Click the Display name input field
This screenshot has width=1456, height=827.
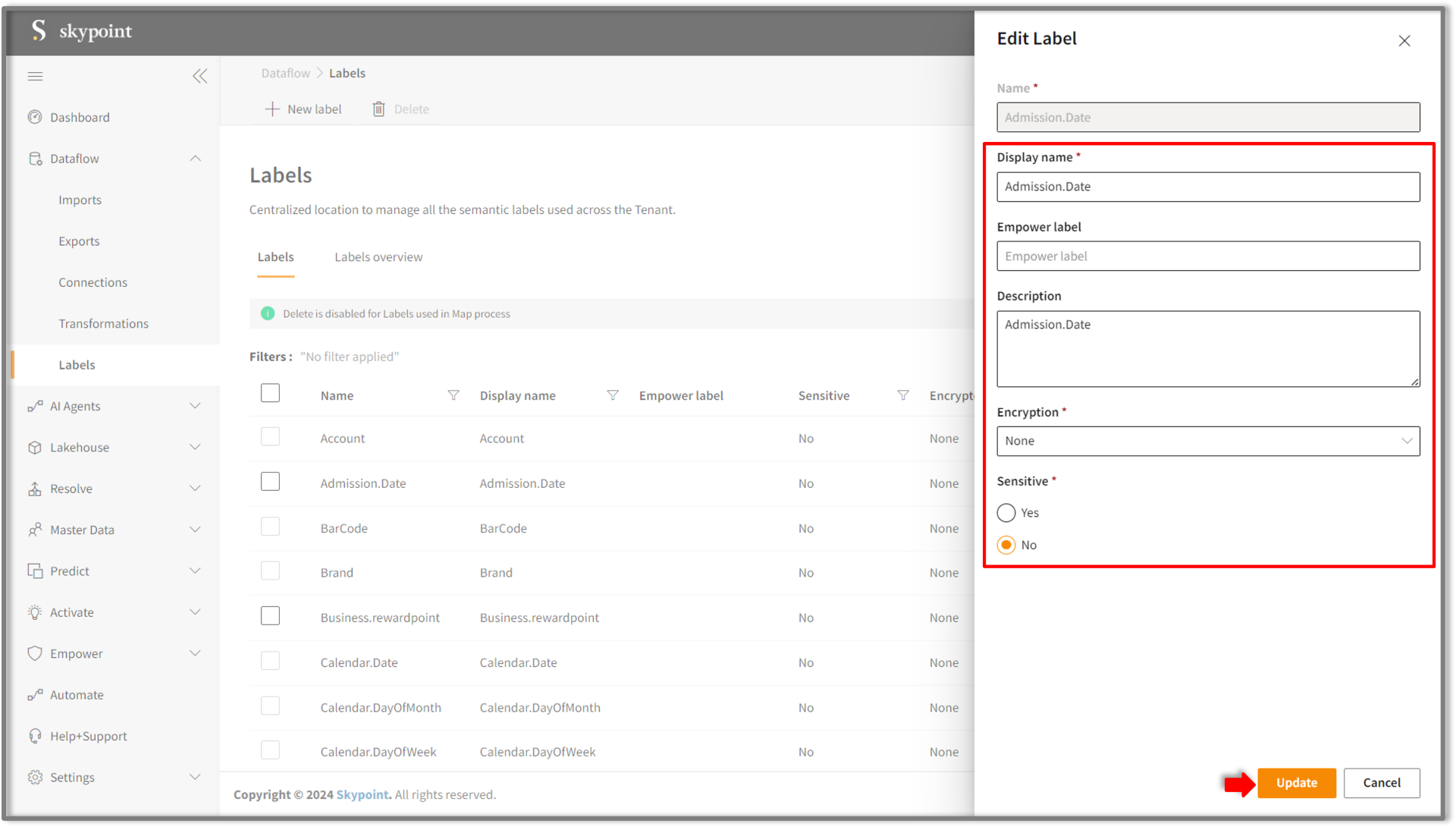[1208, 185]
